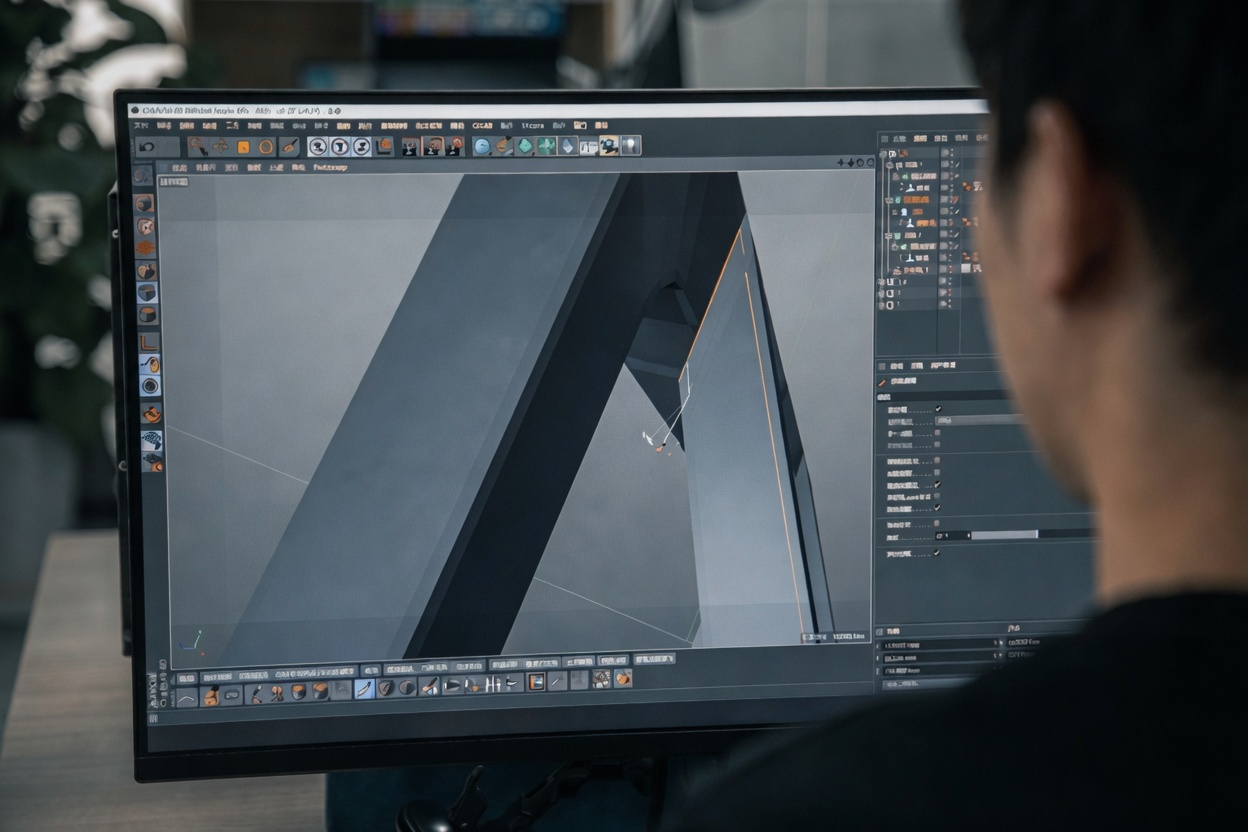Click the blue-grey deformer icon in top toolbar
The image size is (1248, 832).
[568, 147]
